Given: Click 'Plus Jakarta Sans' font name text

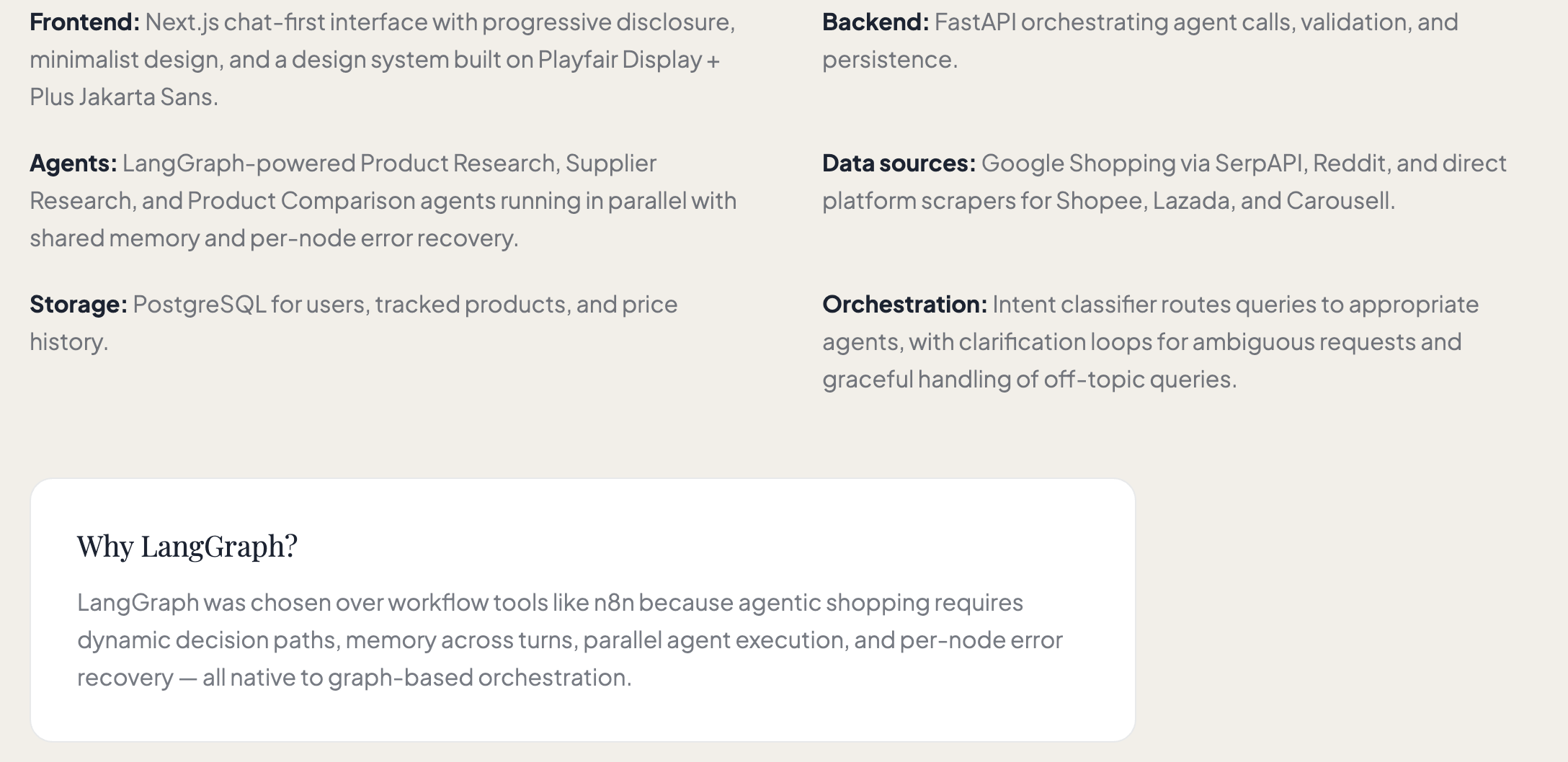Looking at the screenshot, I should (122, 97).
